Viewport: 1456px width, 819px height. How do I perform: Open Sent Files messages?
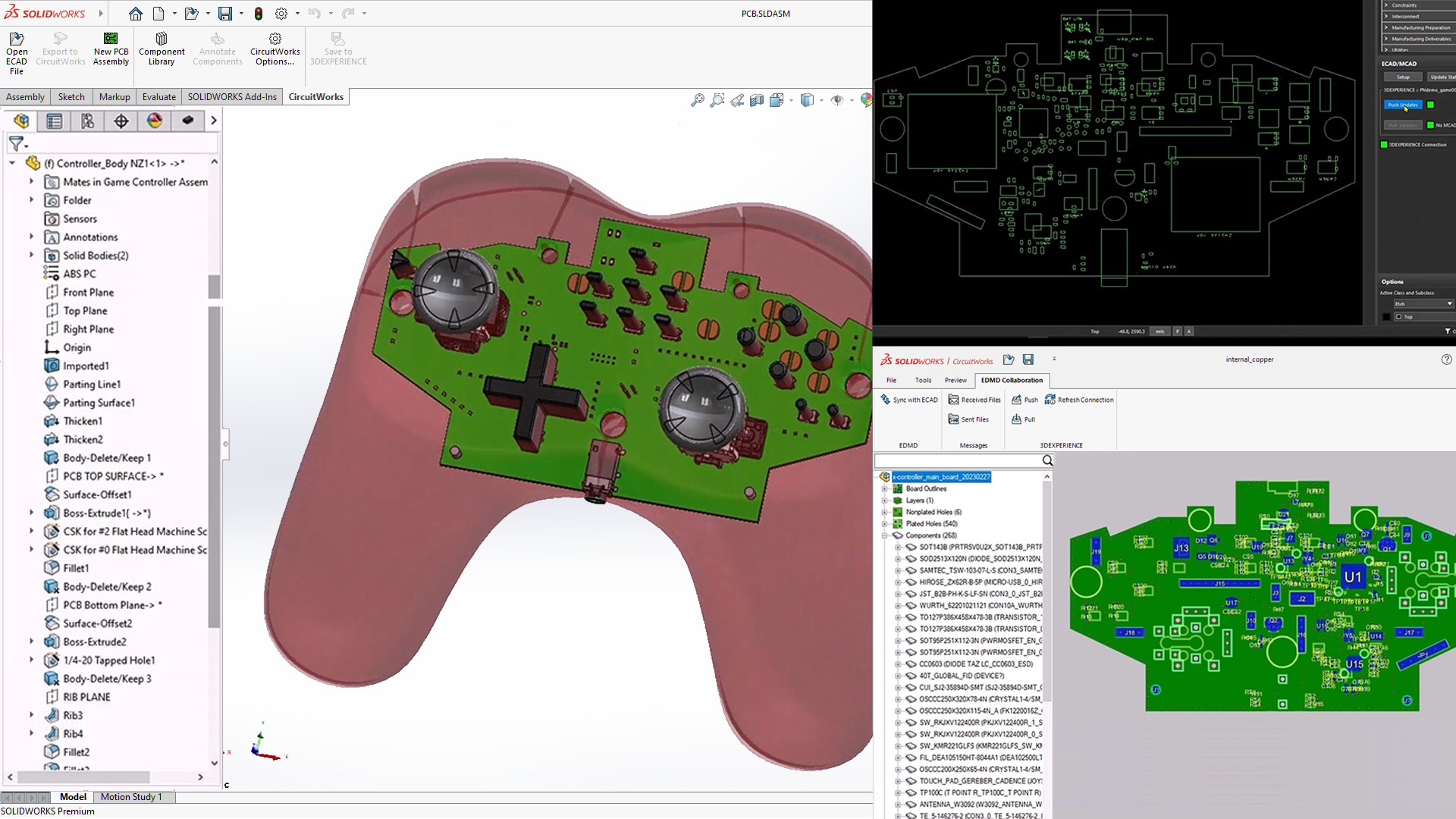point(968,419)
